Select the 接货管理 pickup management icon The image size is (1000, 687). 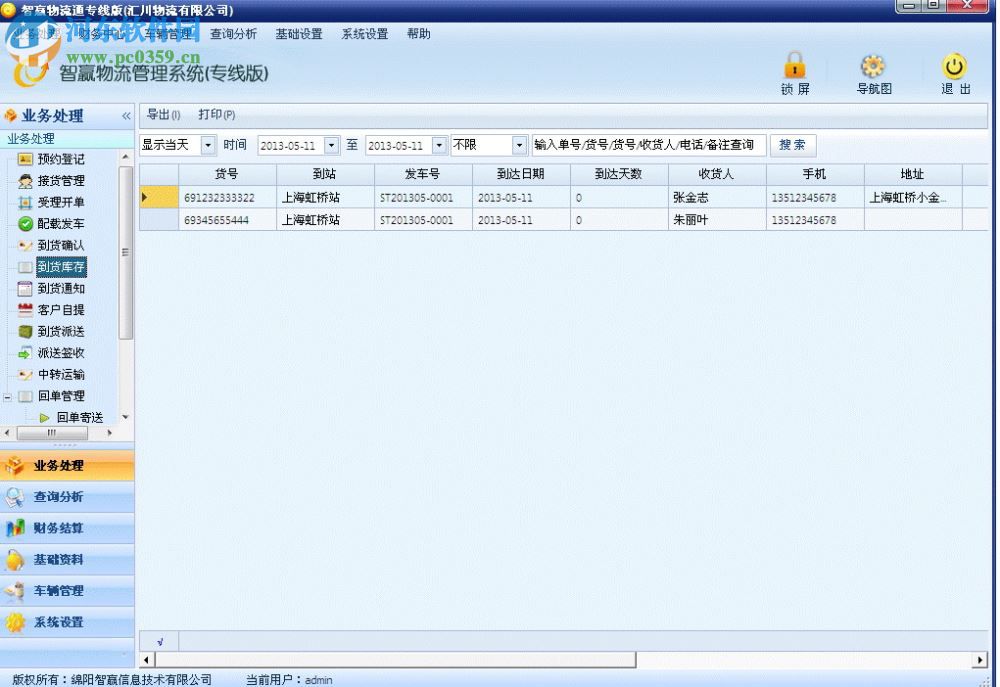click(x=60, y=181)
